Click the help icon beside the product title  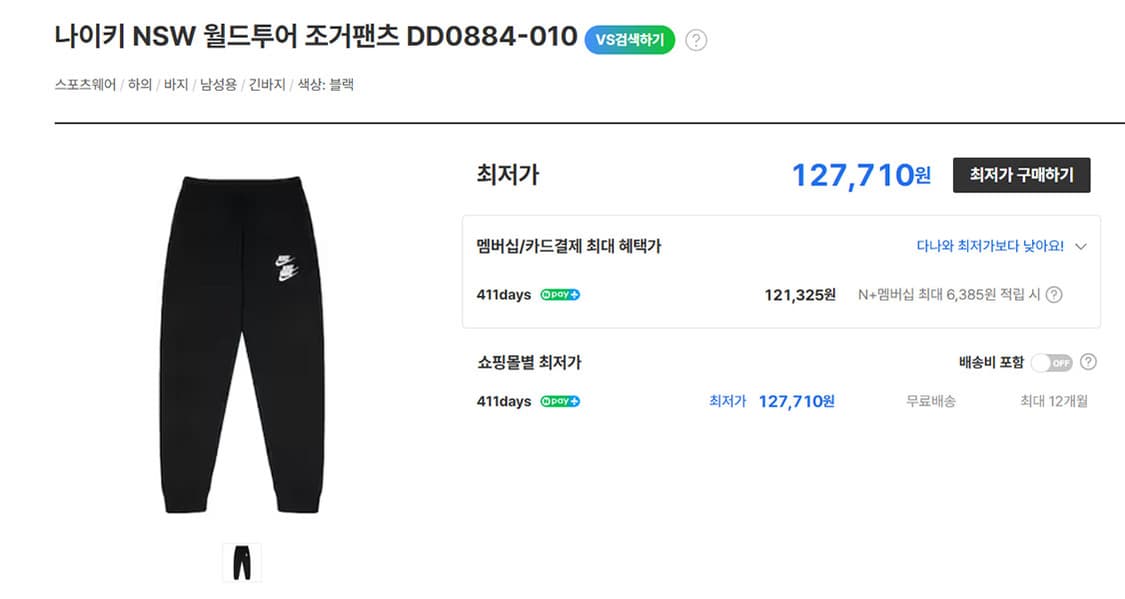point(697,39)
